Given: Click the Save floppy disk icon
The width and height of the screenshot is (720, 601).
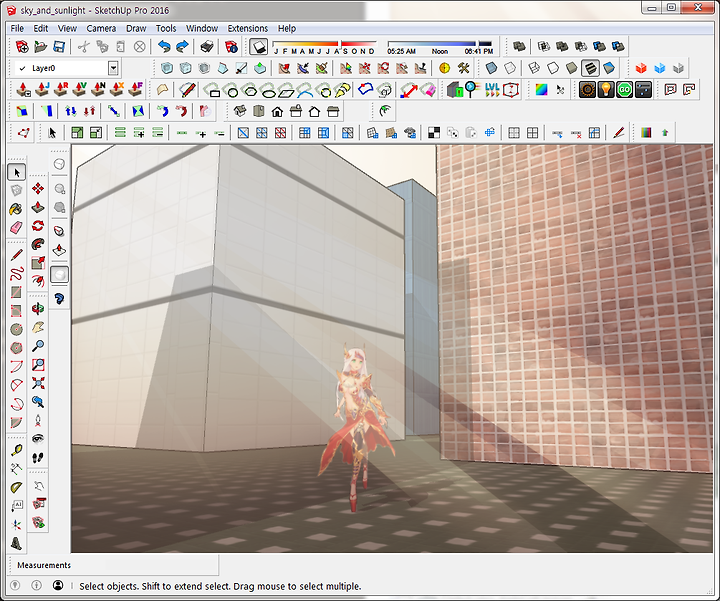Looking at the screenshot, I should pos(59,46).
